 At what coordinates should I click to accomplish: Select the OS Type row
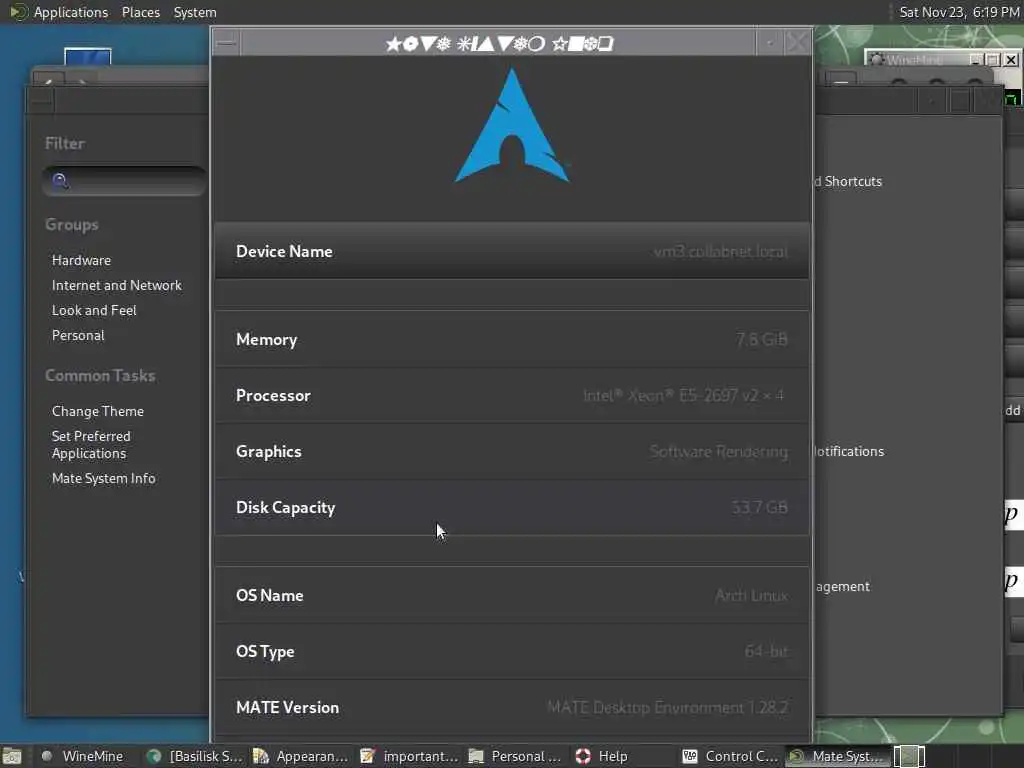tap(512, 652)
